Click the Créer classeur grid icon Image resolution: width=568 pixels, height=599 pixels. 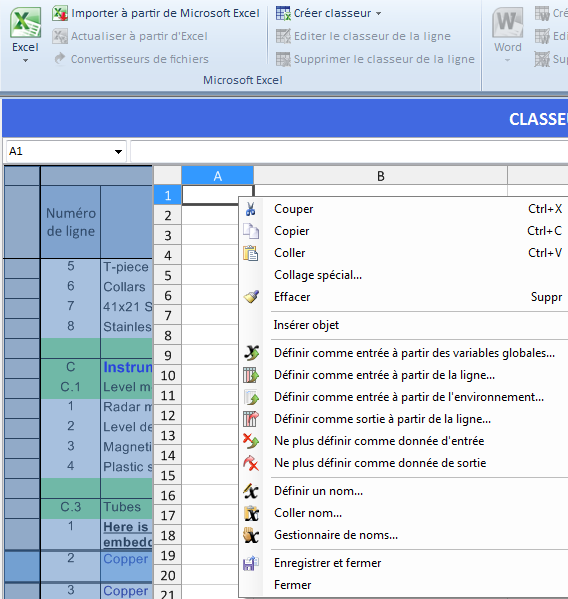point(283,13)
